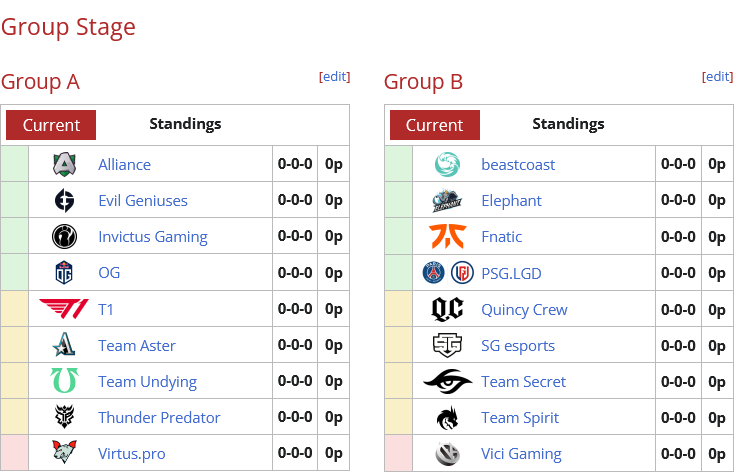Open the Thunder Predator team link
The image size is (739, 475).
click(159, 418)
